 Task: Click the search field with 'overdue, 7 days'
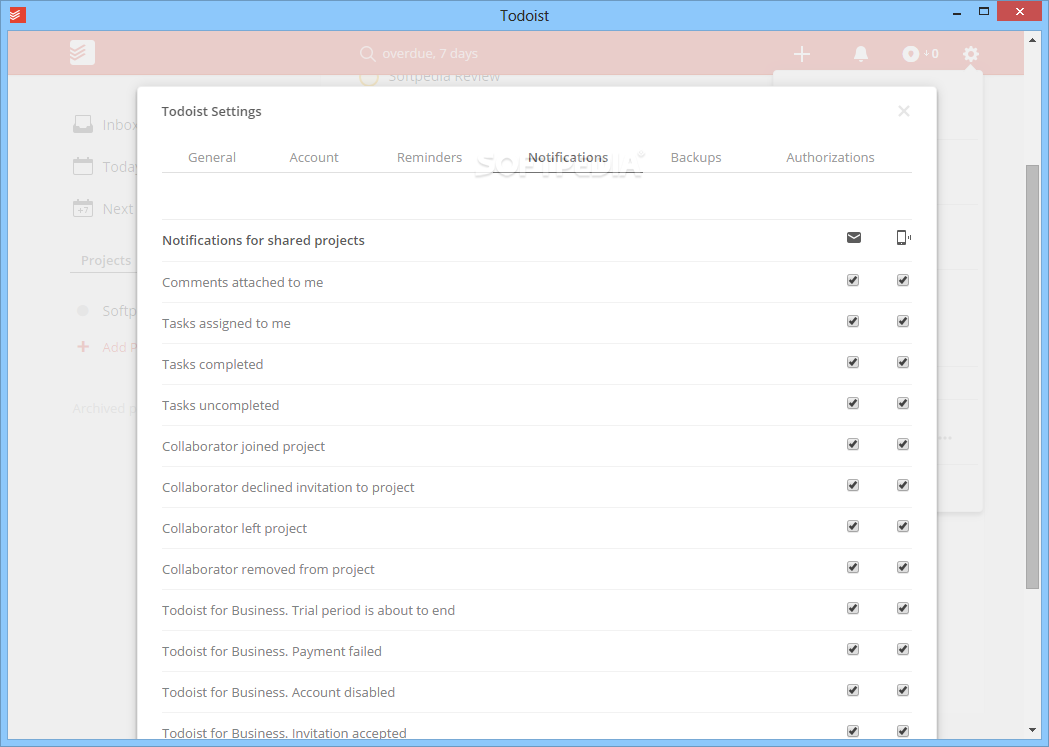tap(430, 54)
